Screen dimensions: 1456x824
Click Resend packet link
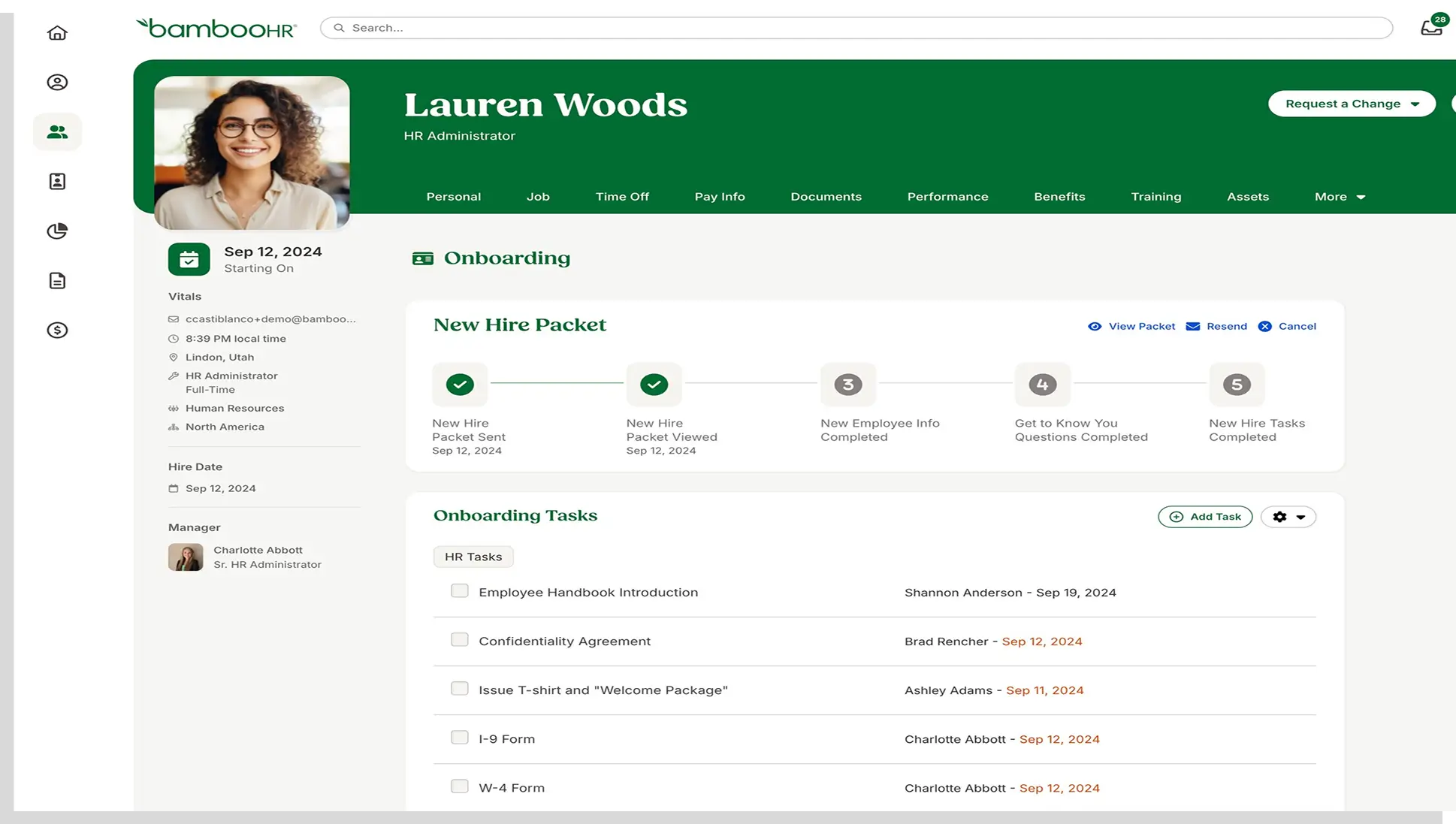(1216, 326)
